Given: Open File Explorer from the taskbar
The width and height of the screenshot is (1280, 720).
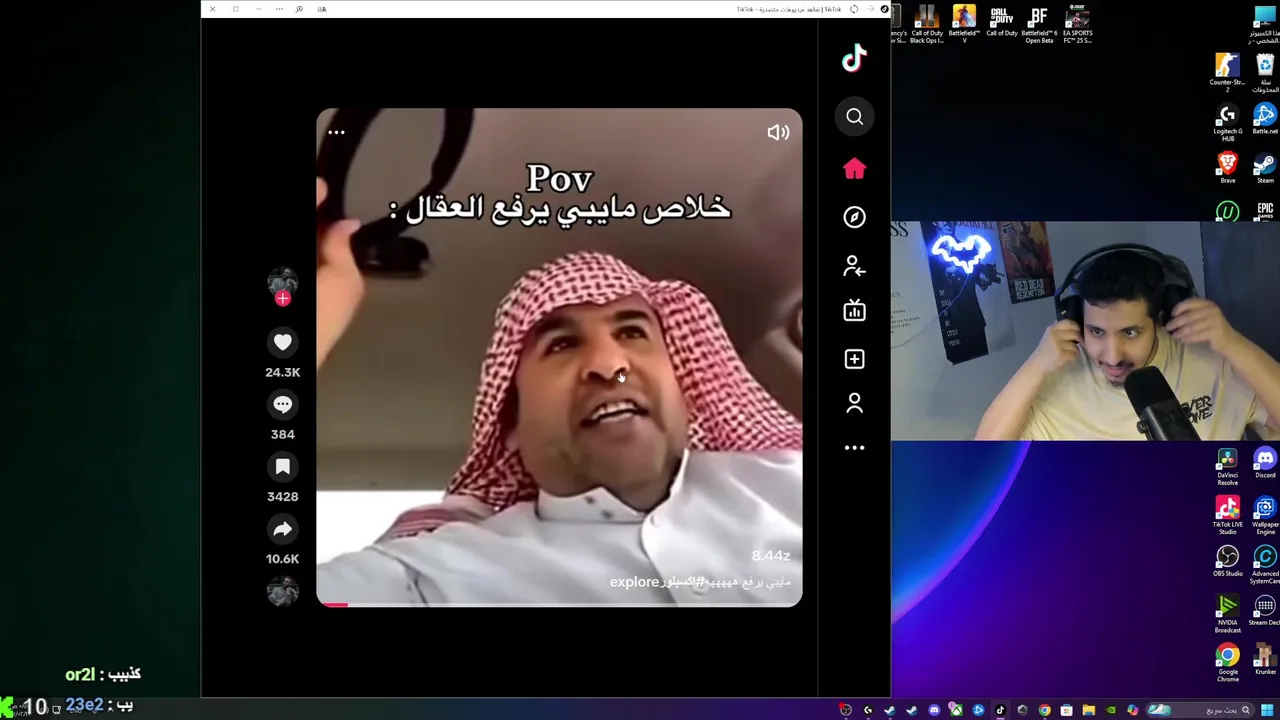Looking at the screenshot, I should [x=1089, y=710].
